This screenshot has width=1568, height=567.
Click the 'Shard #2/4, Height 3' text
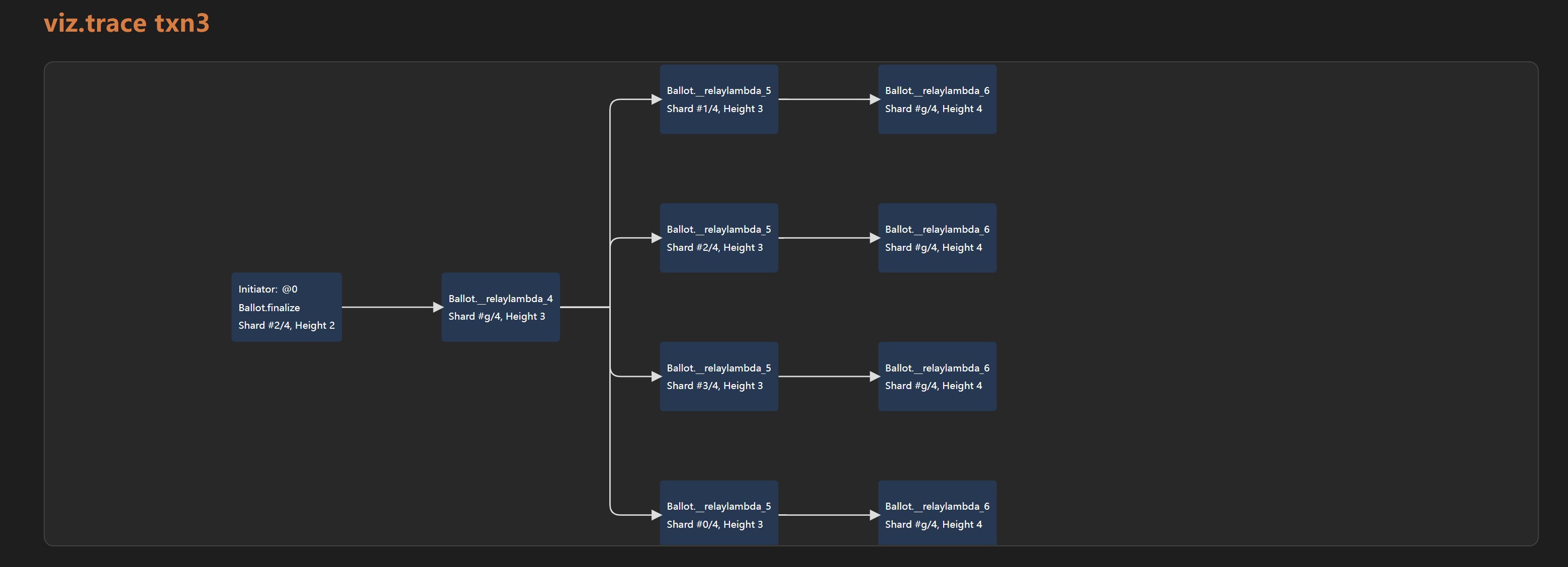(x=714, y=248)
